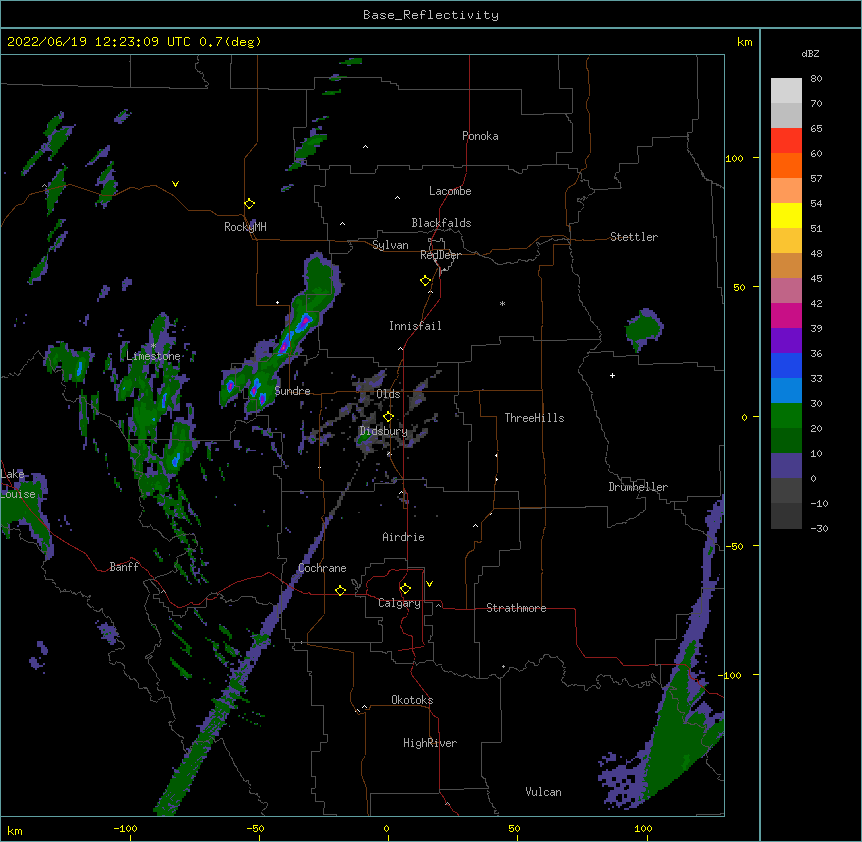The height and width of the screenshot is (842, 862).
Task: Click the Olds text label
Action: 388,394
